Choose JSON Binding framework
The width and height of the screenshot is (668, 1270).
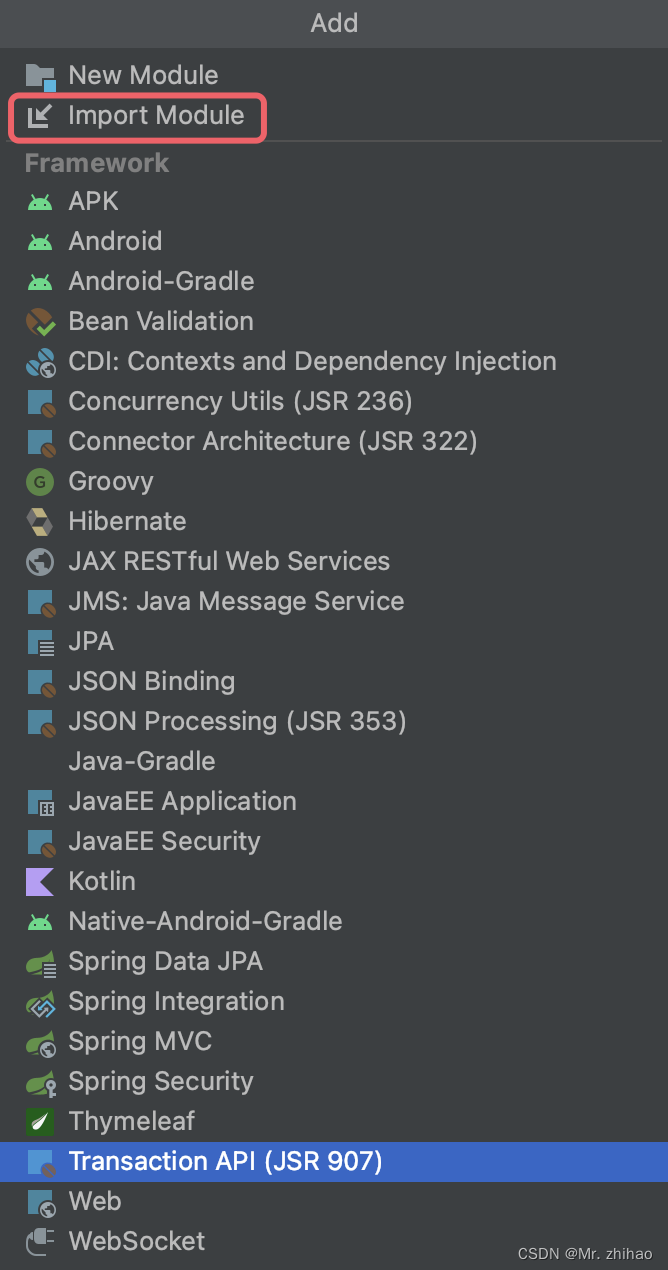click(150, 681)
